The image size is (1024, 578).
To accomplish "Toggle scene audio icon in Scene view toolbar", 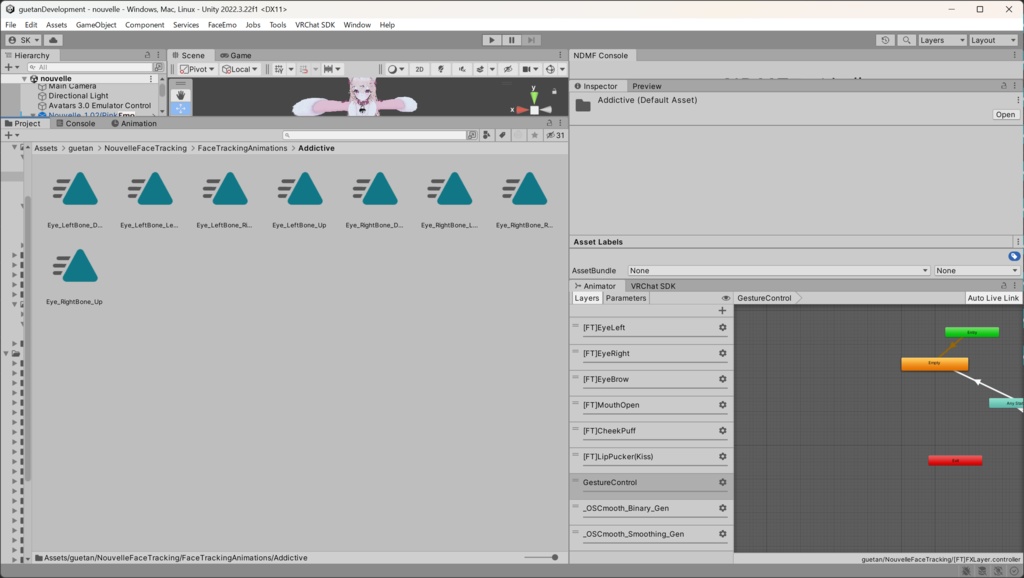I will pyautogui.click(x=463, y=69).
